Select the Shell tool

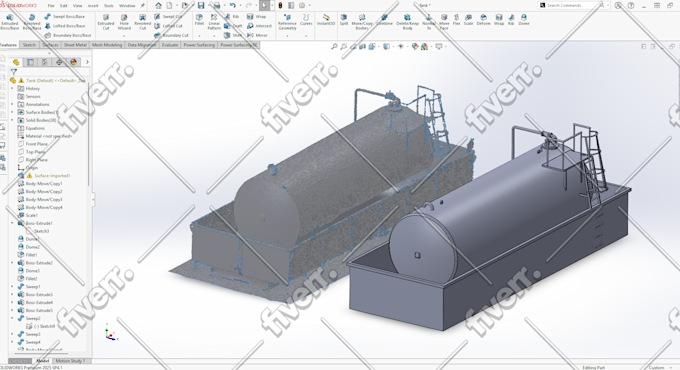coord(233,35)
